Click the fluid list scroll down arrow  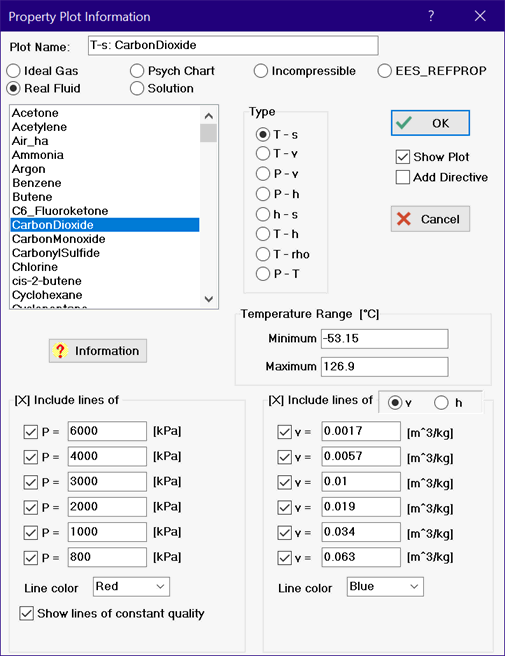[x=208, y=299]
